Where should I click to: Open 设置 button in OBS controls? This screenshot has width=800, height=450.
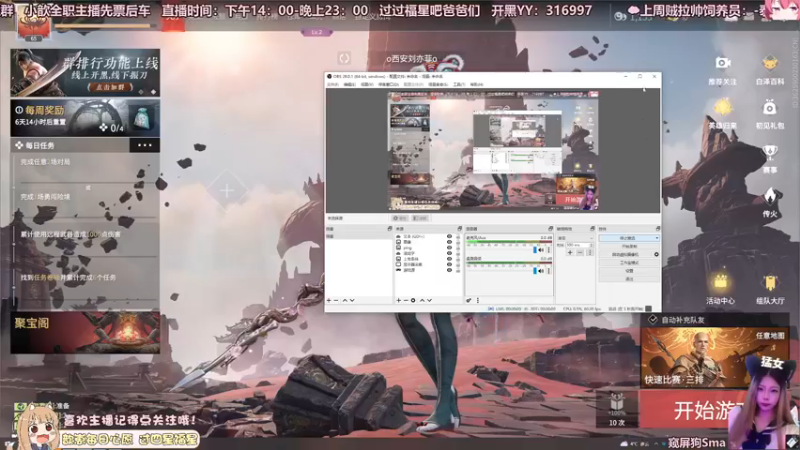pyautogui.click(x=630, y=271)
